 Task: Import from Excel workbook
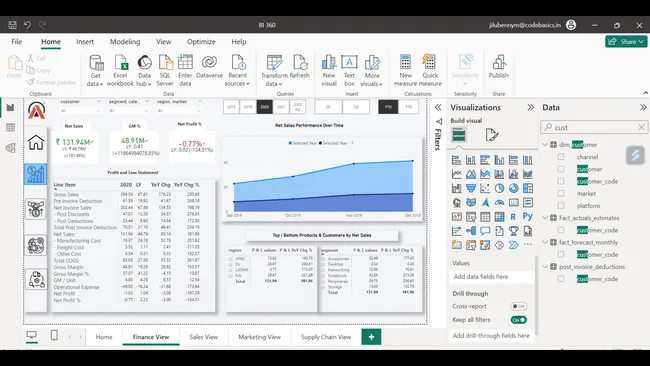point(120,71)
